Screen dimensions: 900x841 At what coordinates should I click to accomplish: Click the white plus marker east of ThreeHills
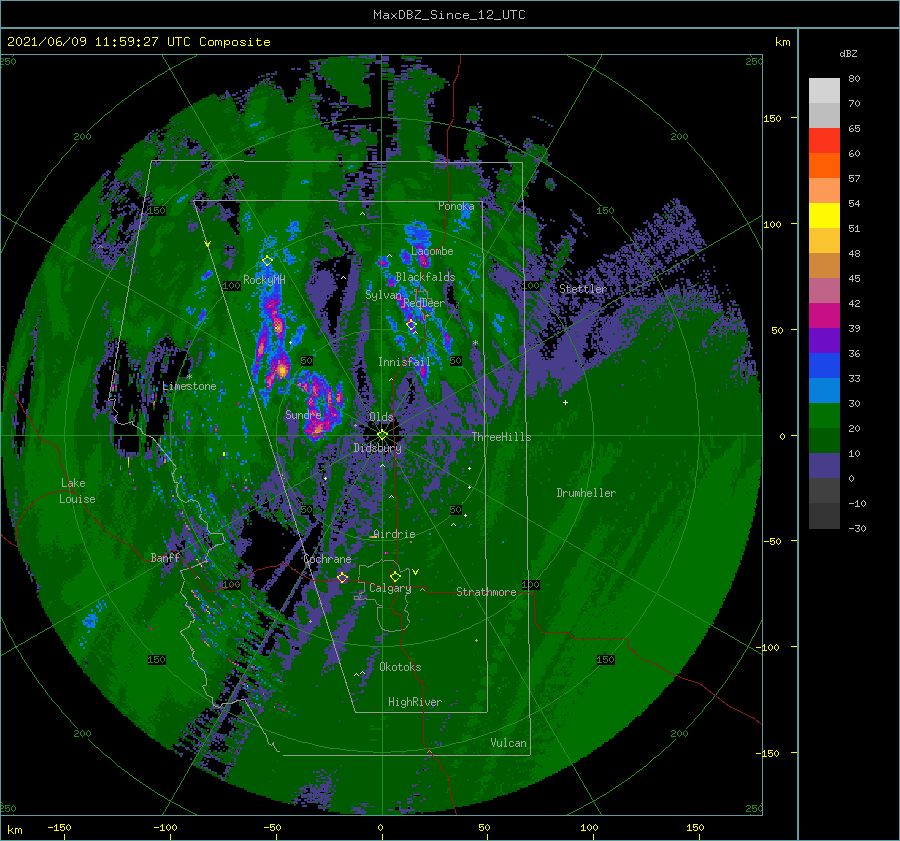565,402
